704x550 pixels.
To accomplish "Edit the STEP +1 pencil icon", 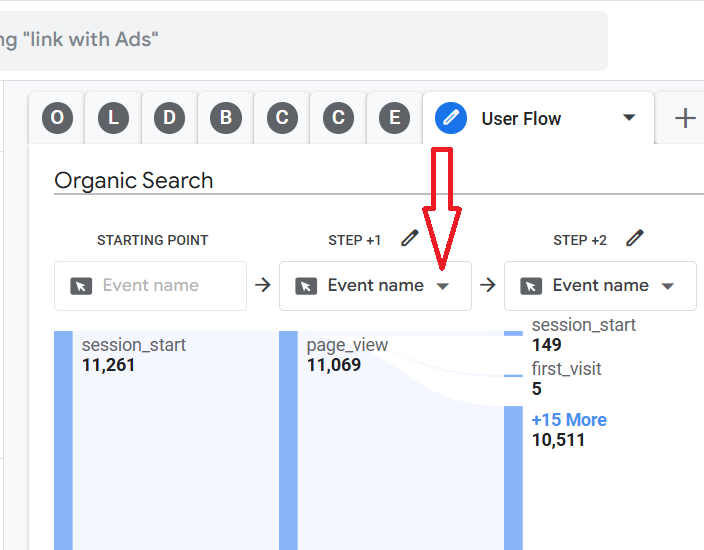I will point(409,238).
